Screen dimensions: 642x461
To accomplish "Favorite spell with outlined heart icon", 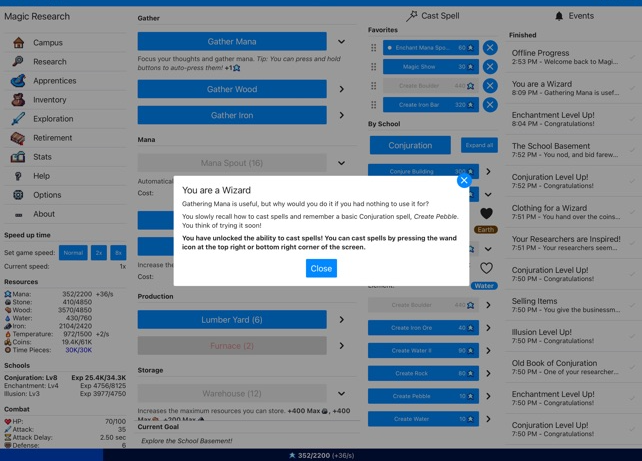I will [486, 268].
